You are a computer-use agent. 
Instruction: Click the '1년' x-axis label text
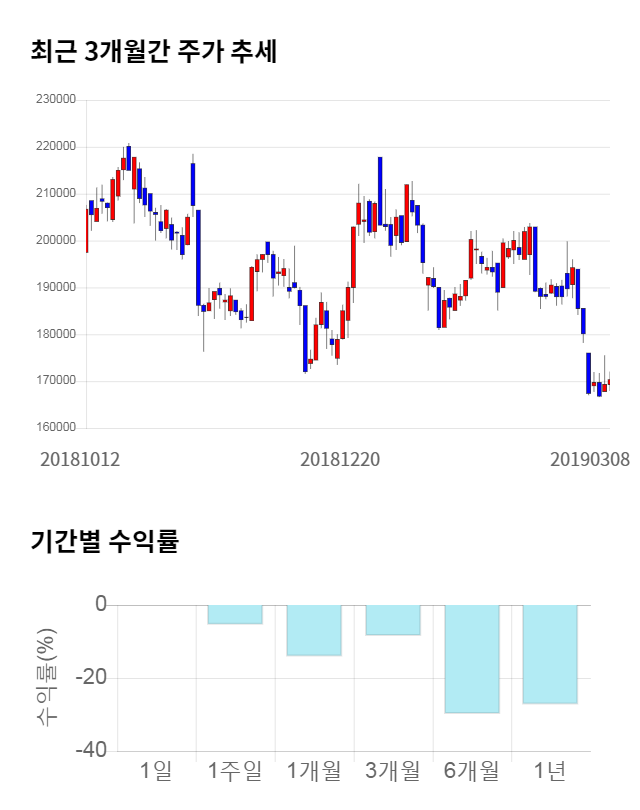coord(550,771)
